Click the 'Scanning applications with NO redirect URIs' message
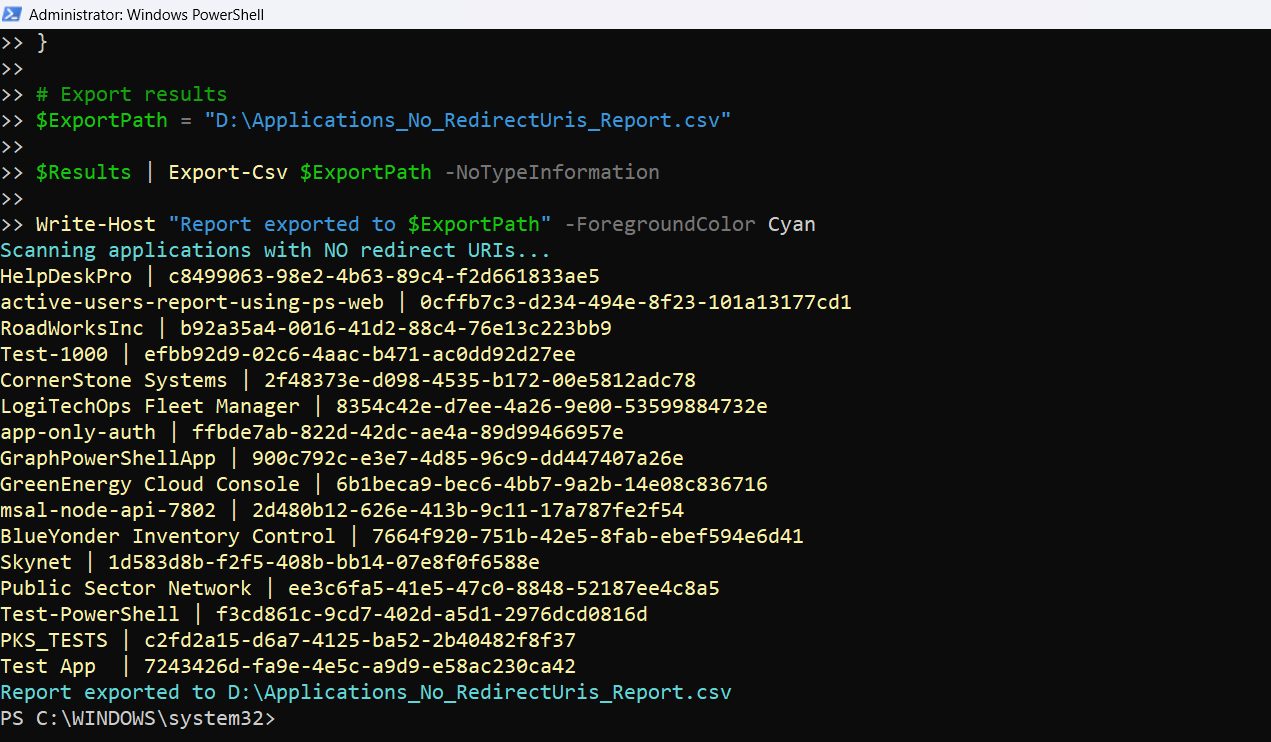This screenshot has height=742, width=1271. [275, 250]
